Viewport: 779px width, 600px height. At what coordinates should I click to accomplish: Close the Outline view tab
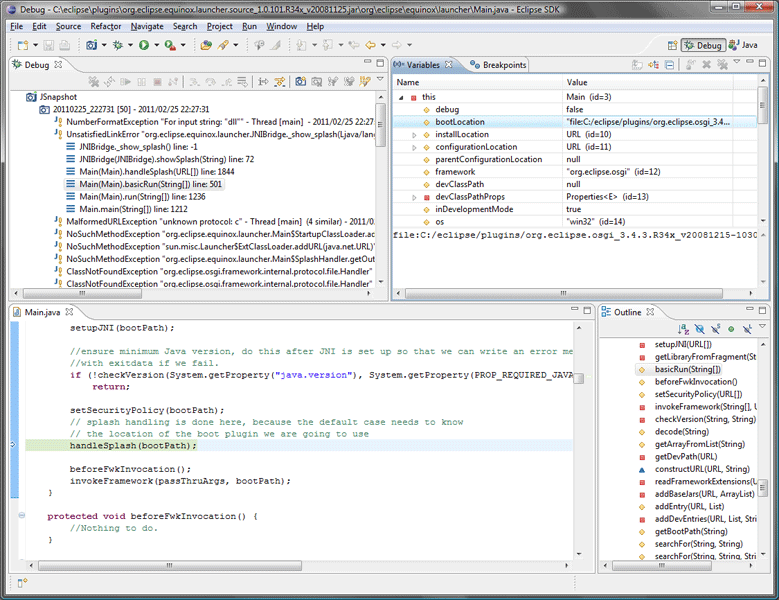[x=650, y=312]
